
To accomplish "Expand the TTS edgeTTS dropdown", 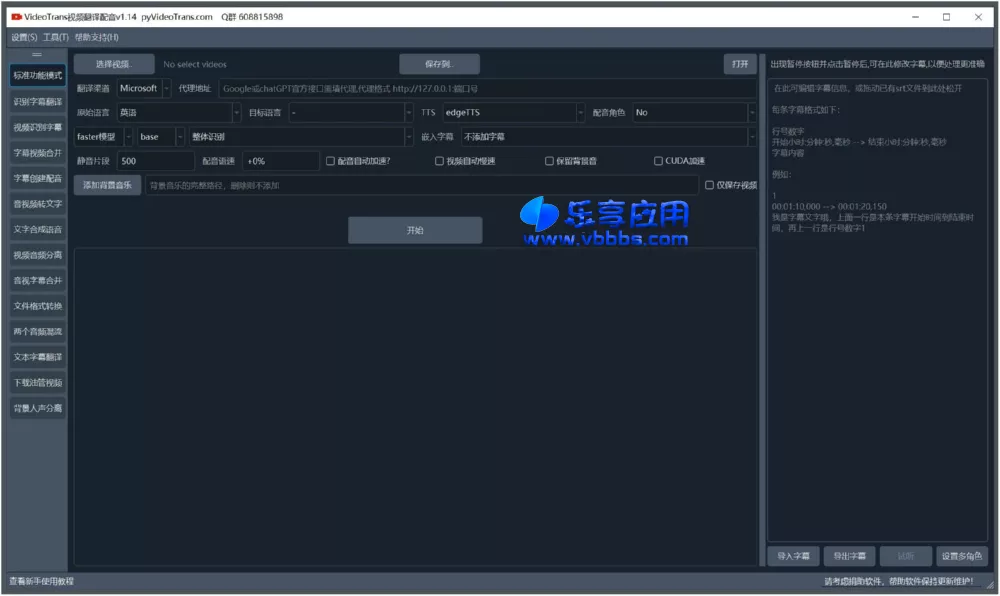I will click(513, 113).
